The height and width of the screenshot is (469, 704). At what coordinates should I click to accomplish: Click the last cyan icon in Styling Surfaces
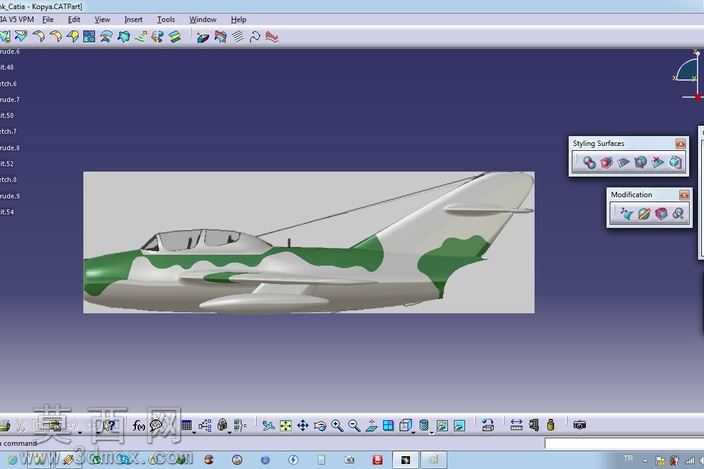click(674, 162)
